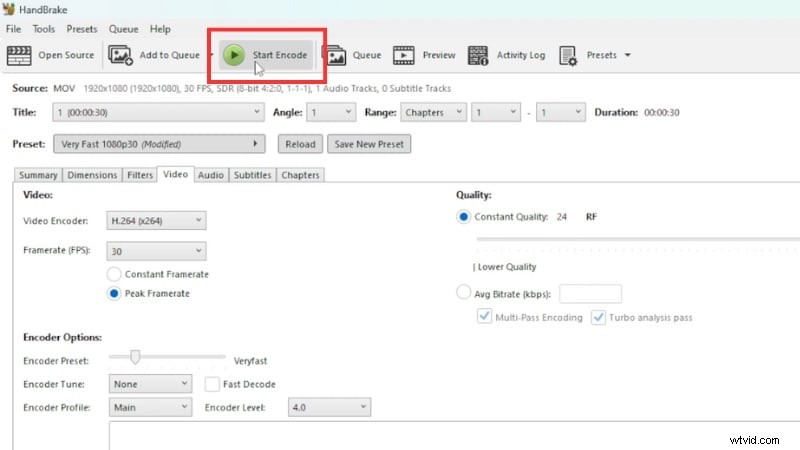
Task: Click the Constant Quality slider track
Action: pyautogui.click(x=638, y=239)
